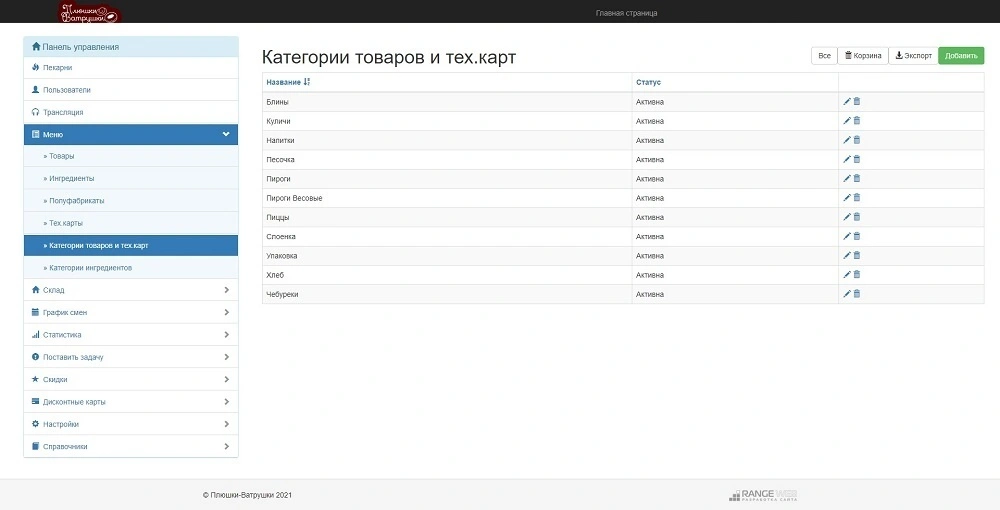The image size is (1000, 510).
Task: Delete the Хлеб row trash icon
Action: tap(857, 274)
